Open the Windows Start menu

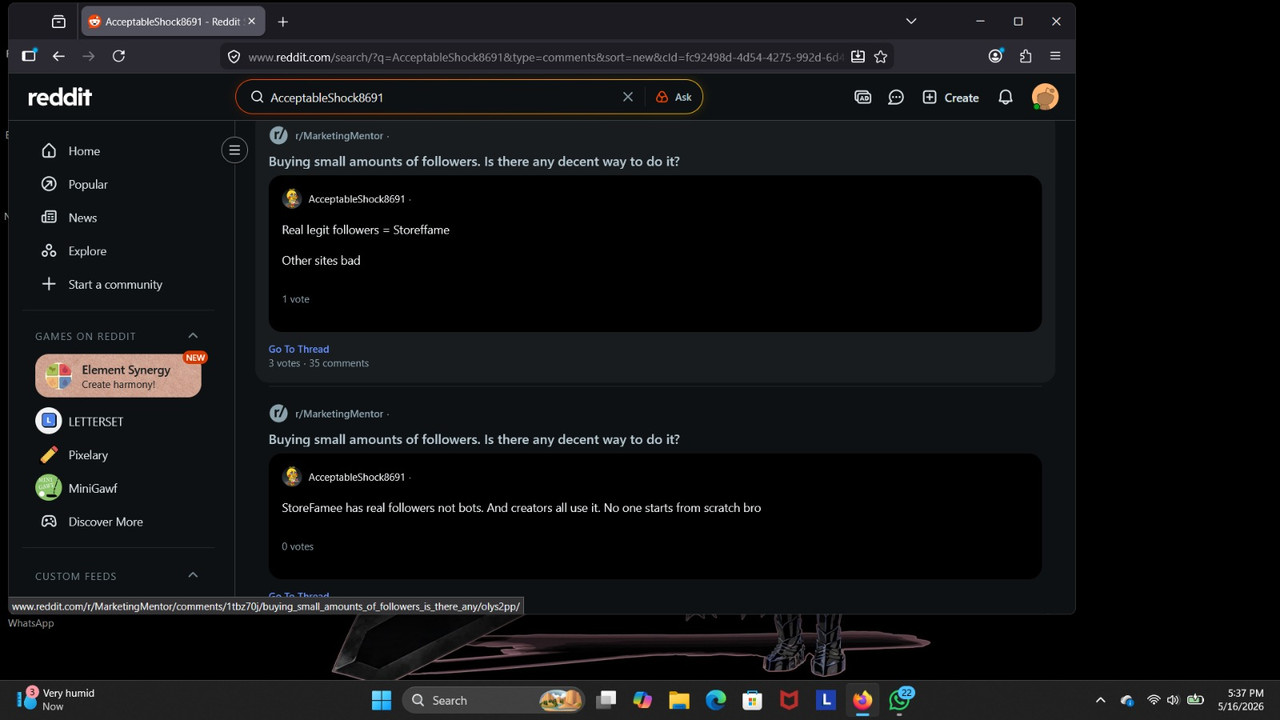click(382, 700)
